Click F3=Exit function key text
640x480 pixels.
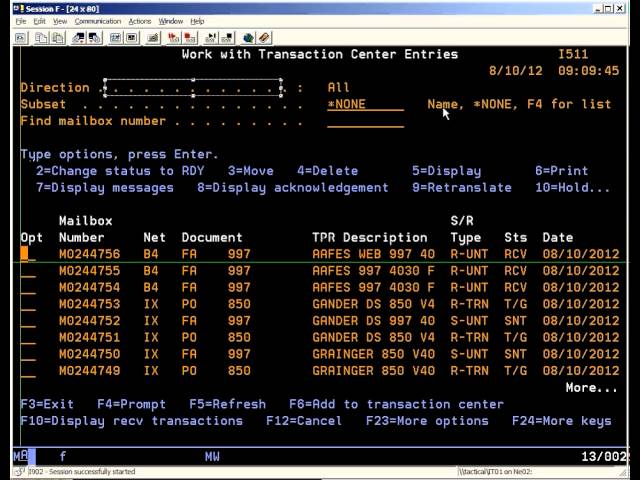[47, 404]
